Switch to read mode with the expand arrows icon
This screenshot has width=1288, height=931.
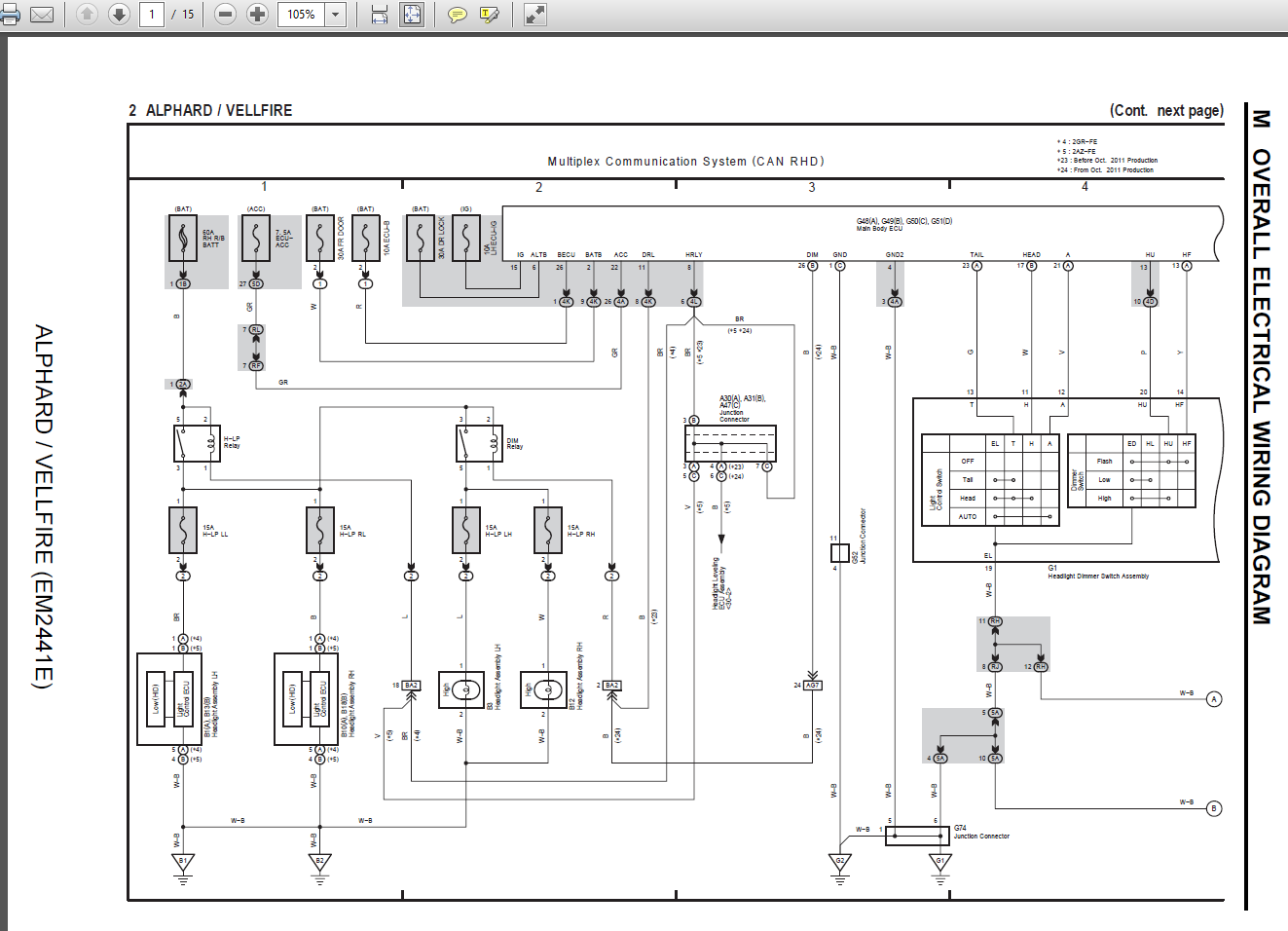(x=535, y=15)
